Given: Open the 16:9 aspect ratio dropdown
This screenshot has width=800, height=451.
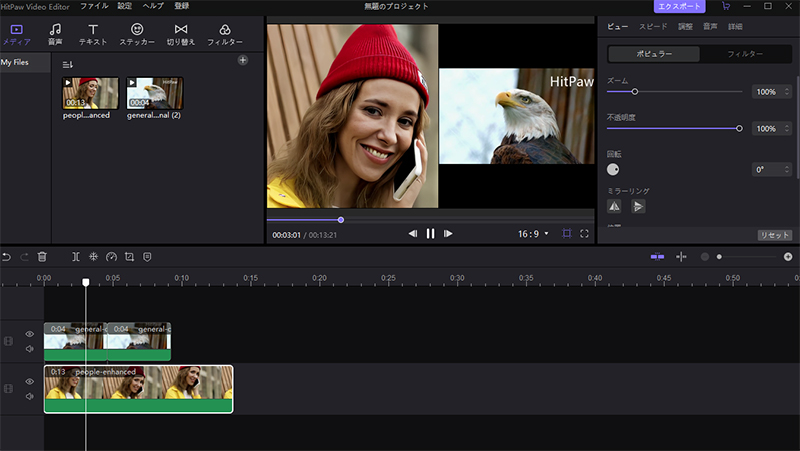Looking at the screenshot, I should pos(534,234).
